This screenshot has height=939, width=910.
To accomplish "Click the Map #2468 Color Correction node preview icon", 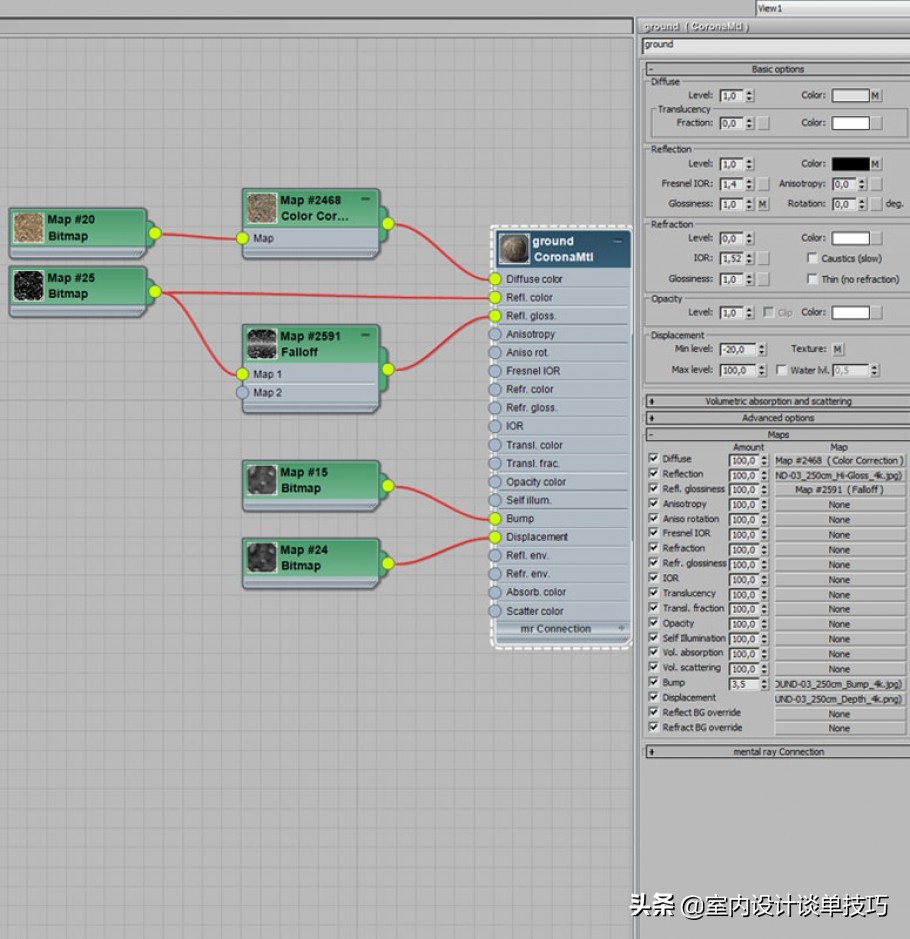I will (263, 208).
